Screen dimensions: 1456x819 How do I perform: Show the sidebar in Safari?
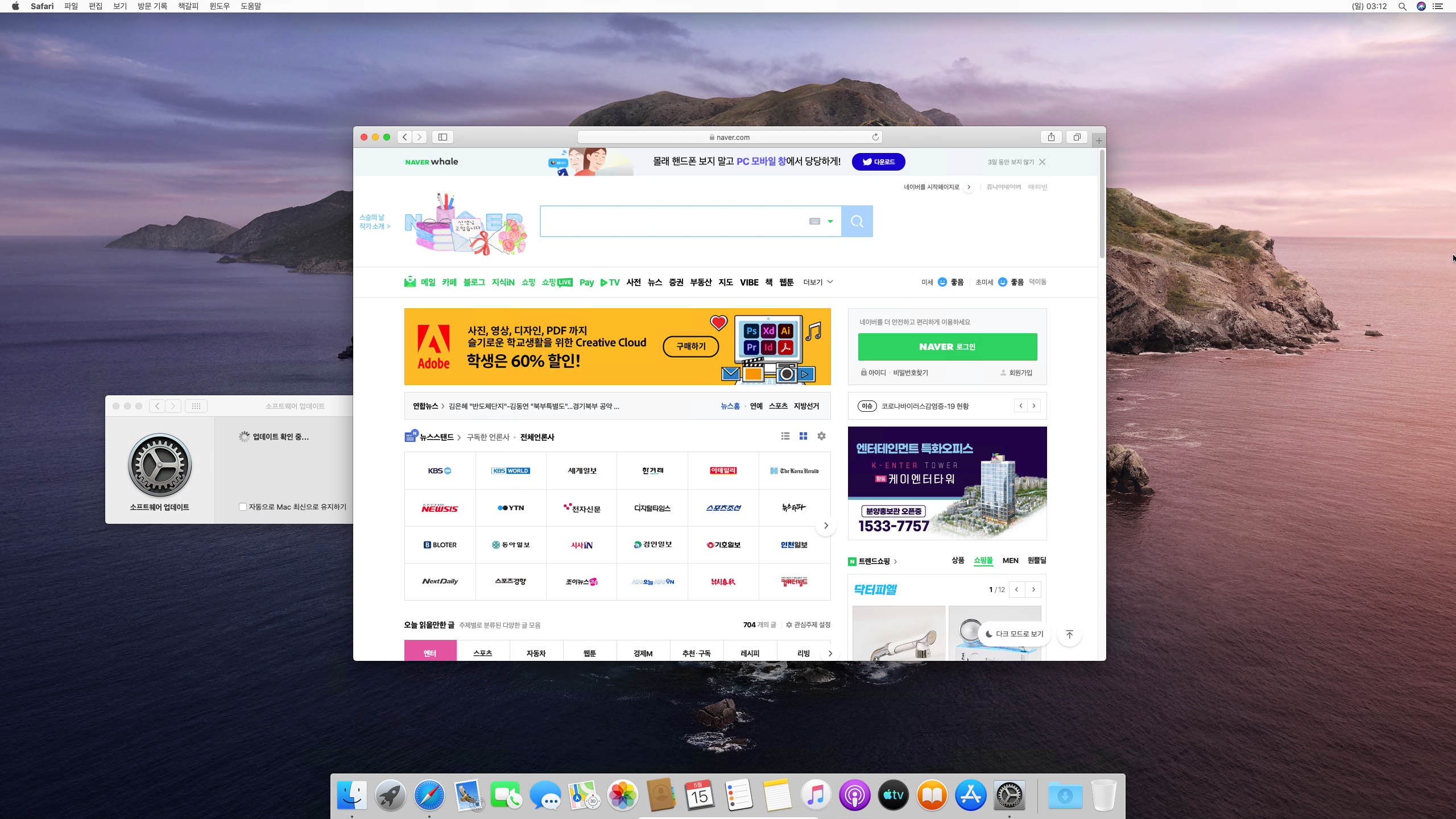442,137
